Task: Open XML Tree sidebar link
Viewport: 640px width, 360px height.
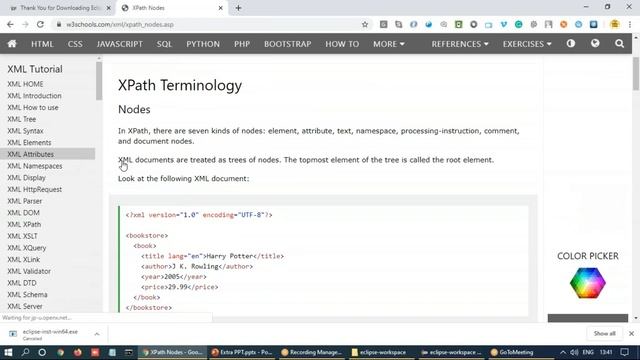Action: tap(22, 119)
